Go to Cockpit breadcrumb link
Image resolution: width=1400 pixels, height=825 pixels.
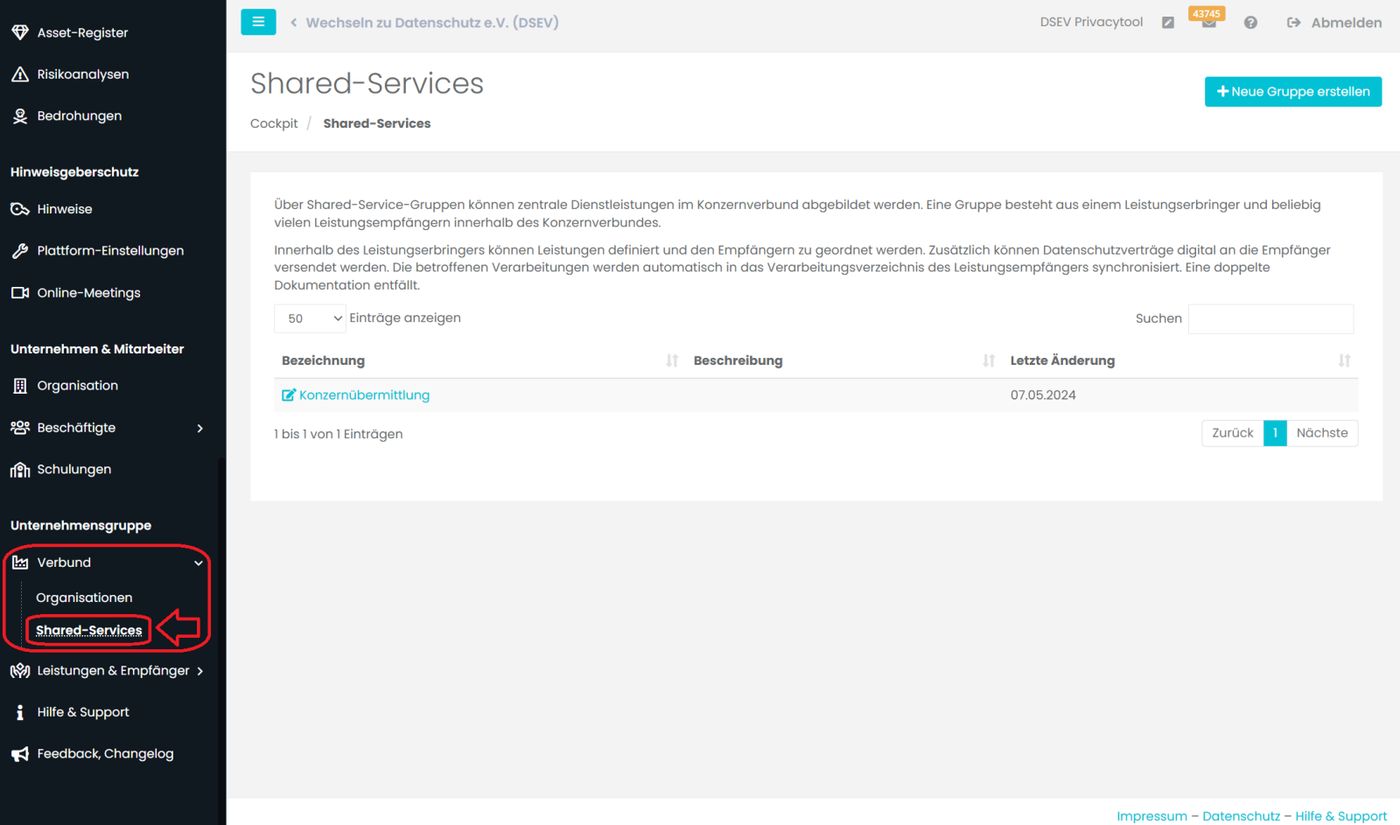(274, 123)
